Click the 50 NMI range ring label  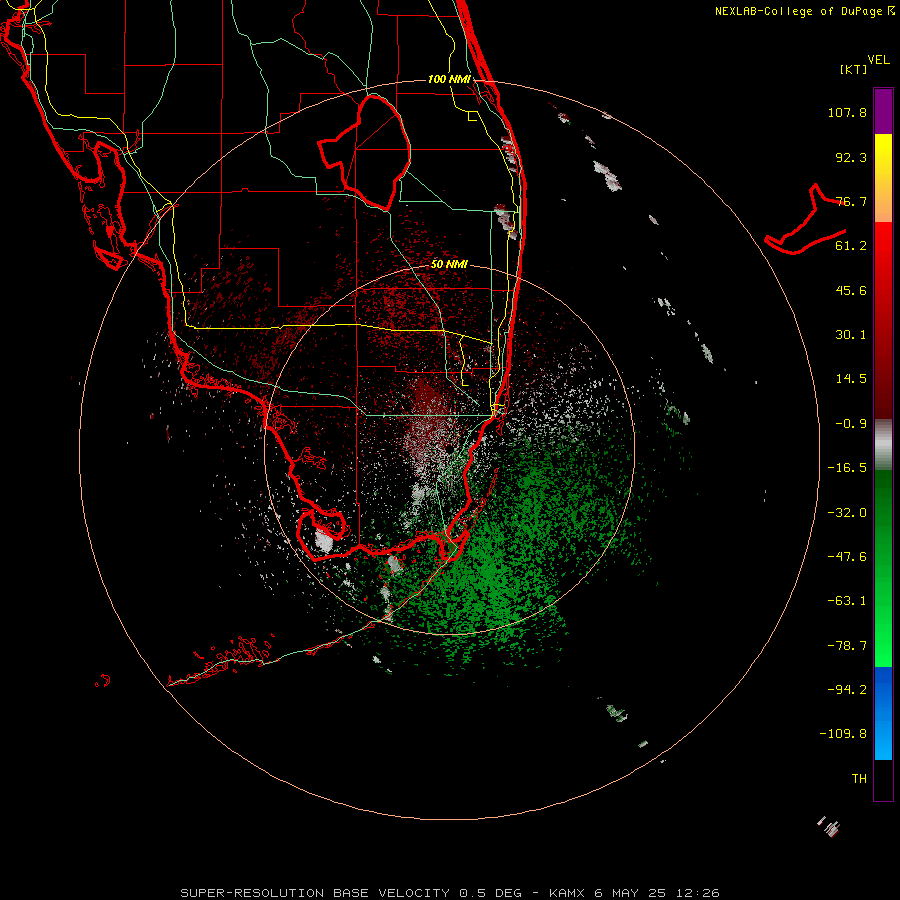(449, 264)
